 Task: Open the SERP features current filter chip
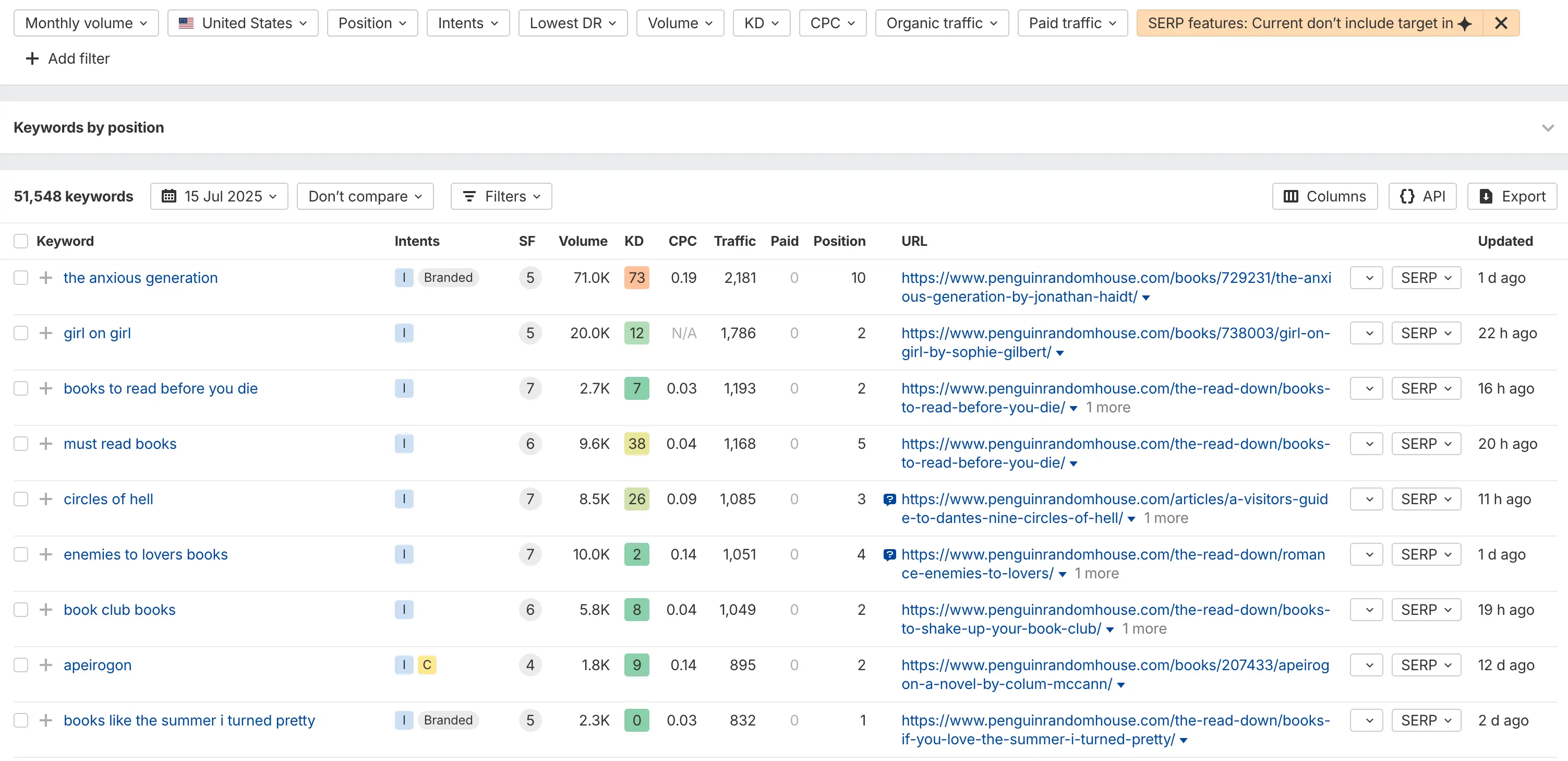(x=1310, y=23)
